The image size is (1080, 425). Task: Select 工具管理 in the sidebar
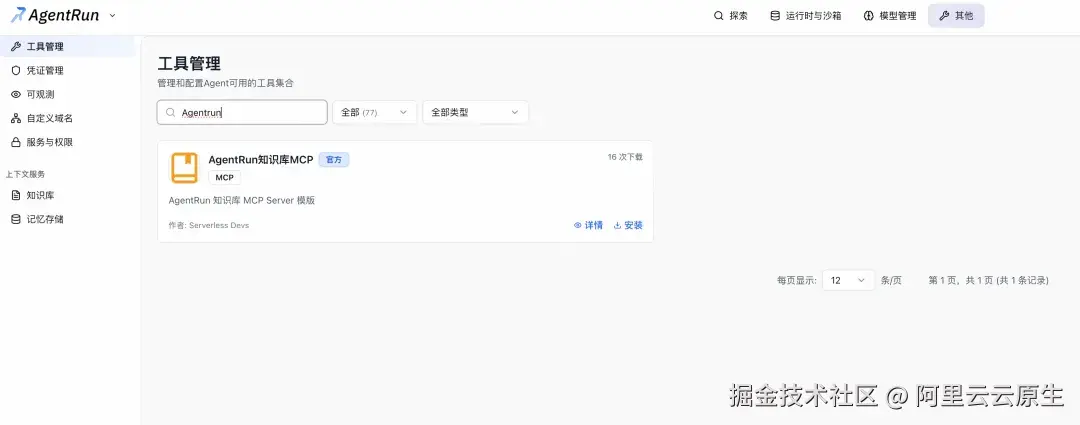pos(68,47)
